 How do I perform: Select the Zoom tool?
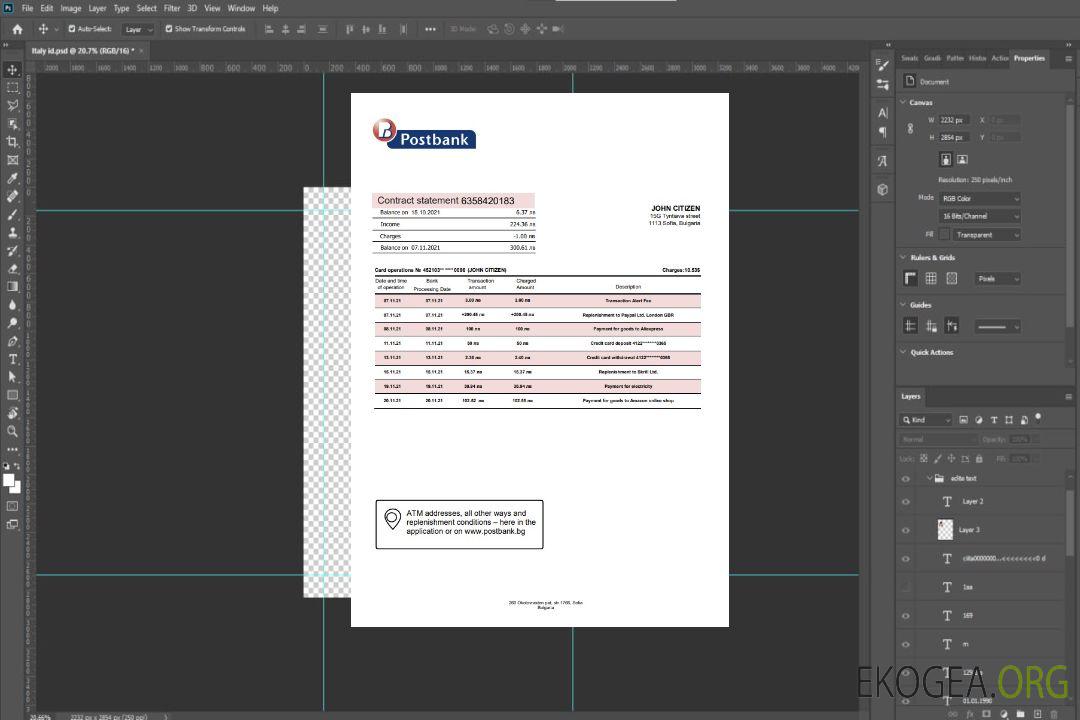coord(12,431)
